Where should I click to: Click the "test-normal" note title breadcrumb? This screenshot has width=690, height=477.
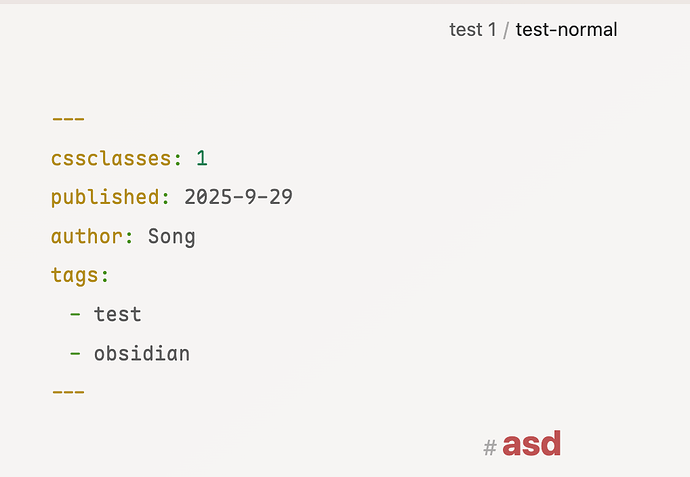point(566,30)
